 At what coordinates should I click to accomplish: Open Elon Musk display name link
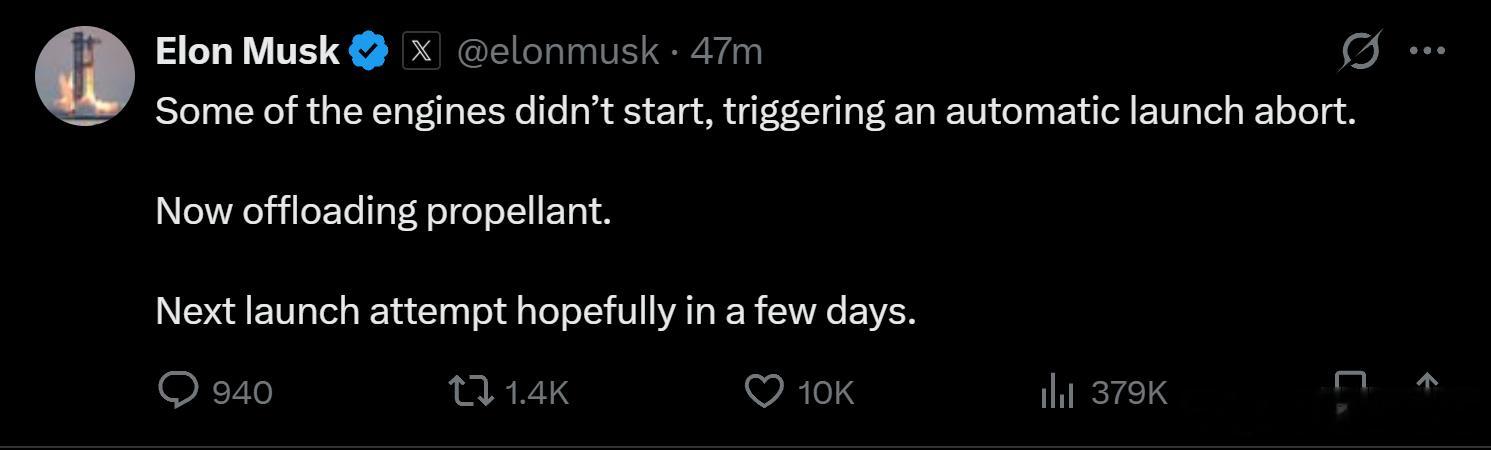coord(248,50)
